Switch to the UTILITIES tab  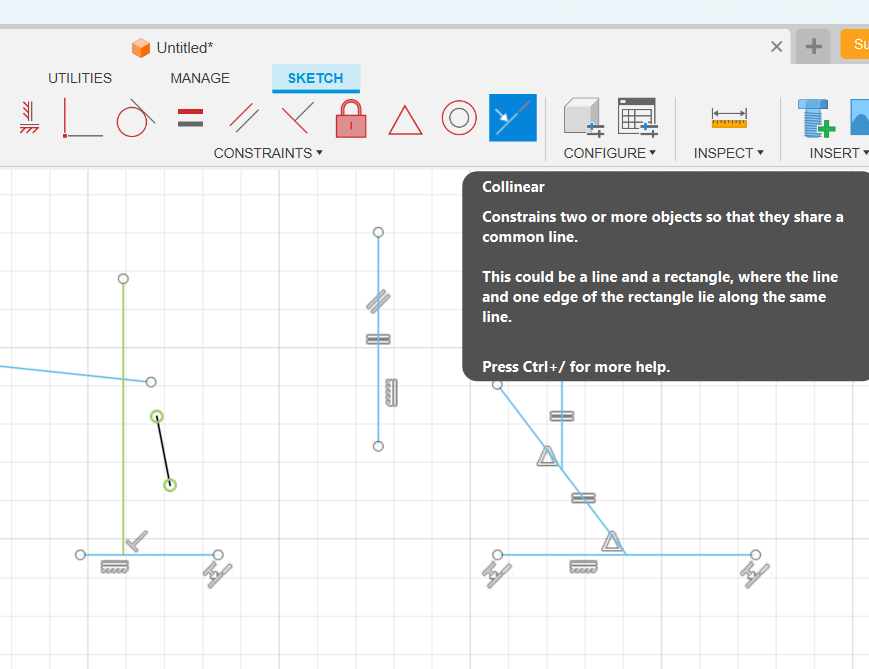(x=80, y=78)
